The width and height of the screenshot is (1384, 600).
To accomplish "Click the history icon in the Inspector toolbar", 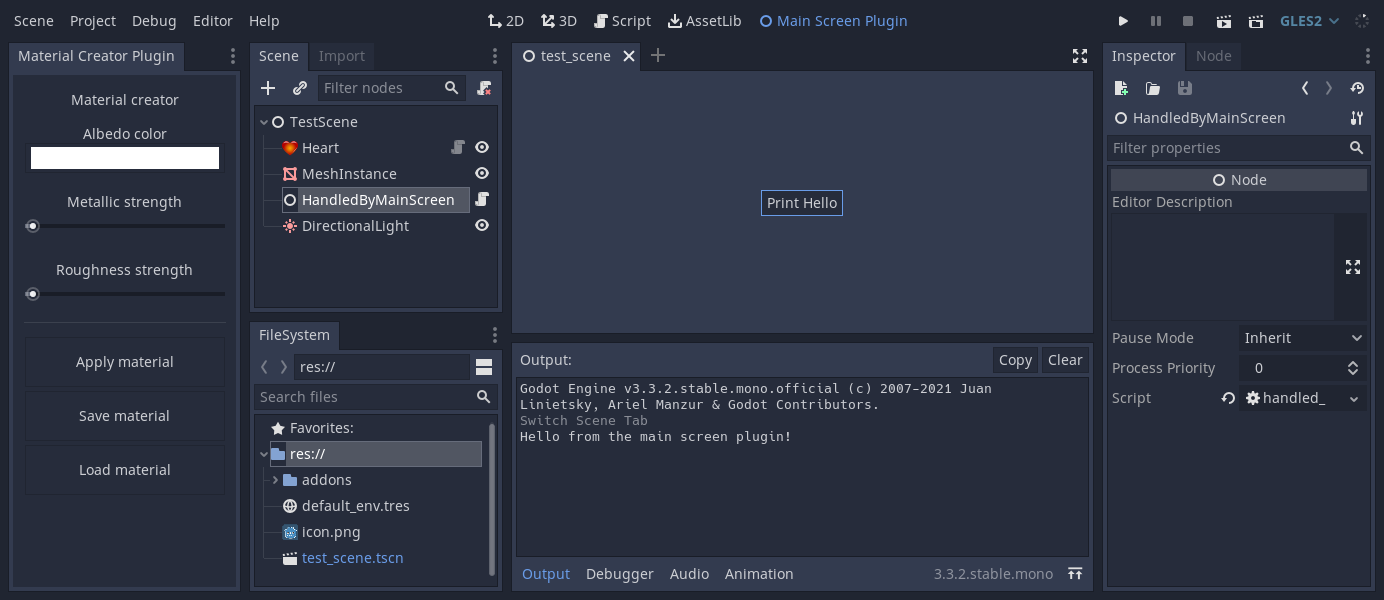I will [1357, 88].
